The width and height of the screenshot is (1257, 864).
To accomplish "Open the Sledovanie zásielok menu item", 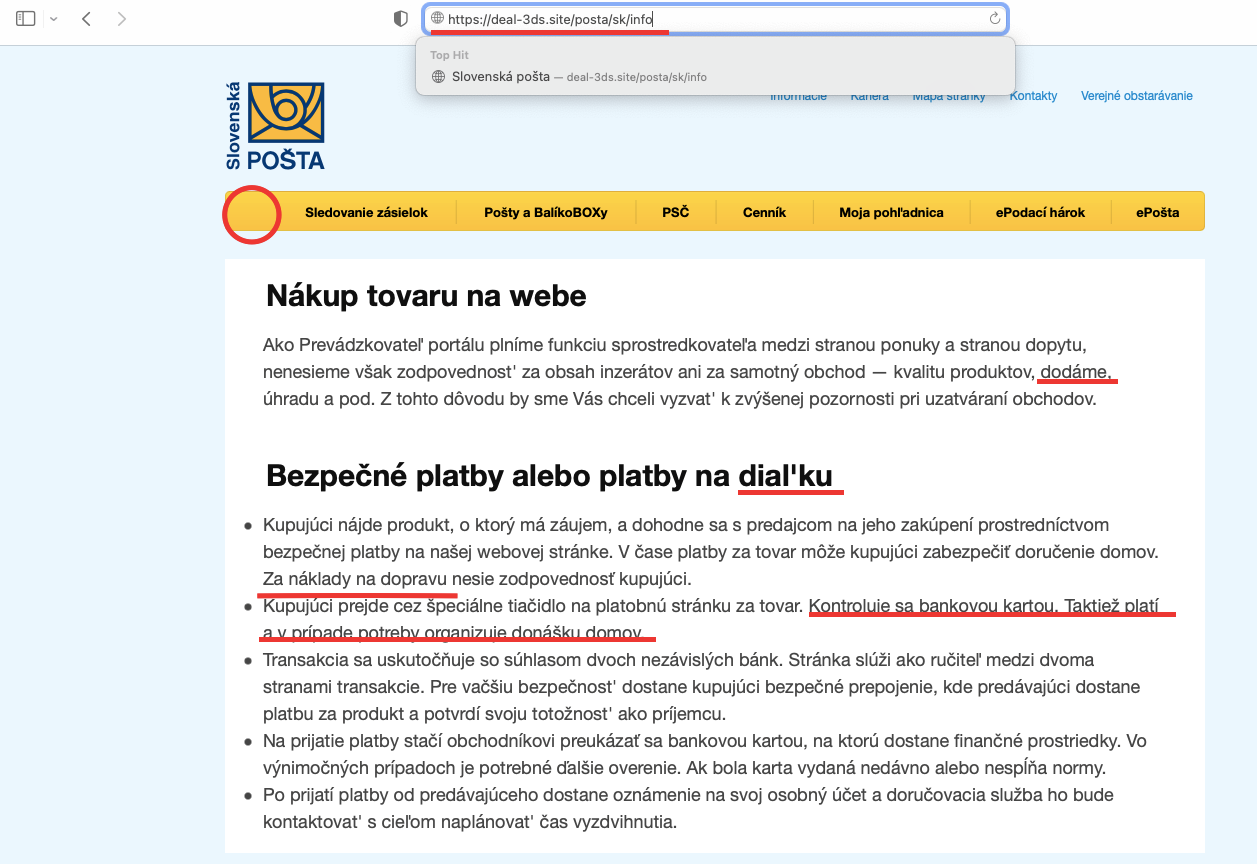I will point(366,212).
